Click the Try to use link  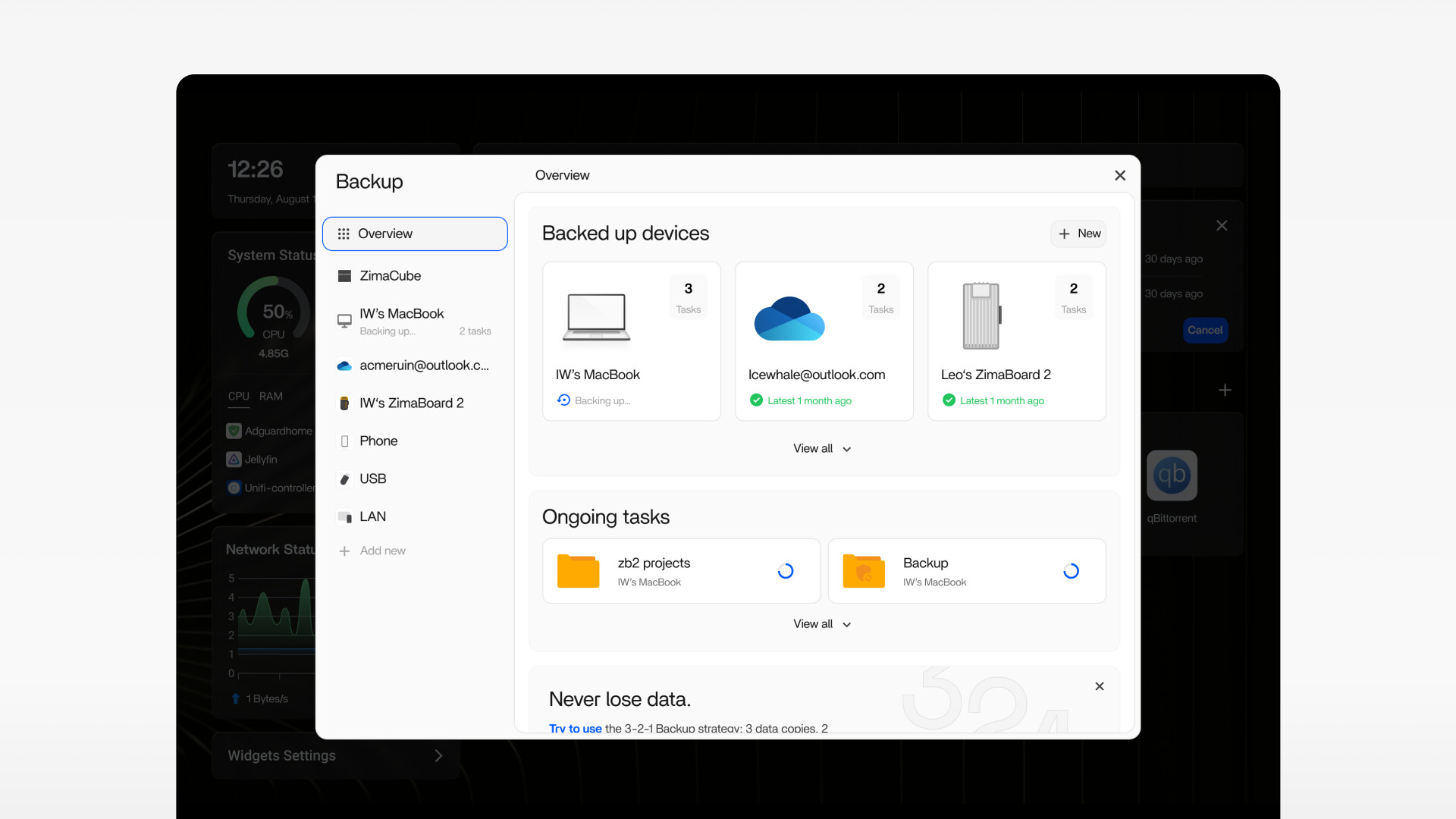point(575,728)
